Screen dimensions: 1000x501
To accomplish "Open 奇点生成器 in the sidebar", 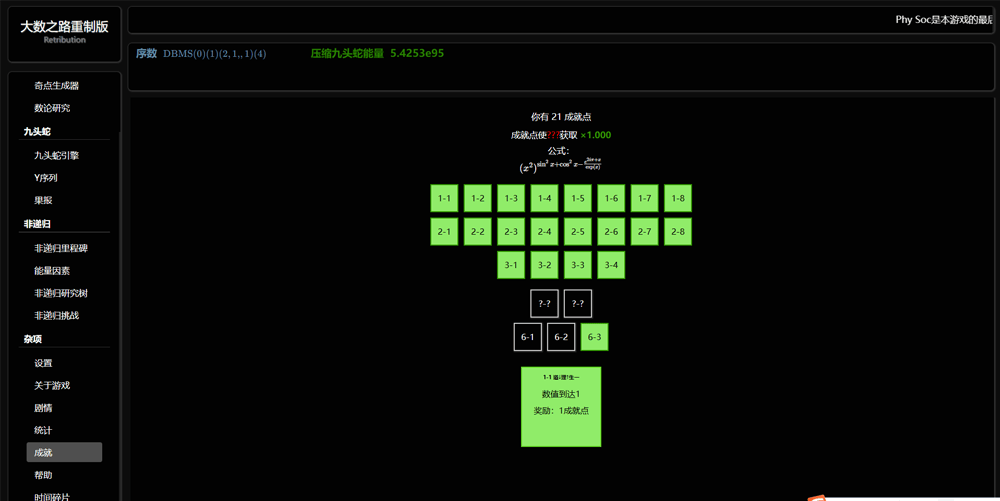I will click(x=56, y=86).
